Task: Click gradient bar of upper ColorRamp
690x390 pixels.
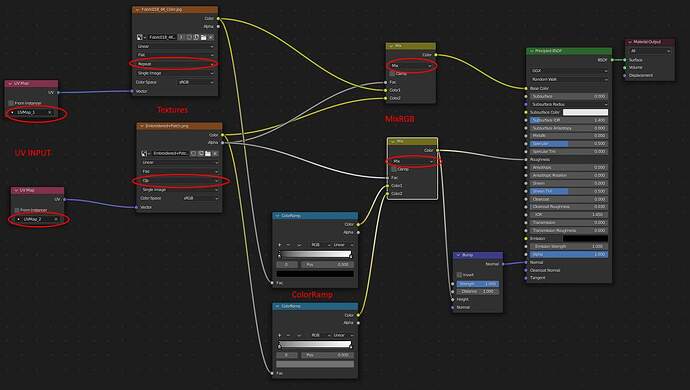Action: [x=315, y=254]
